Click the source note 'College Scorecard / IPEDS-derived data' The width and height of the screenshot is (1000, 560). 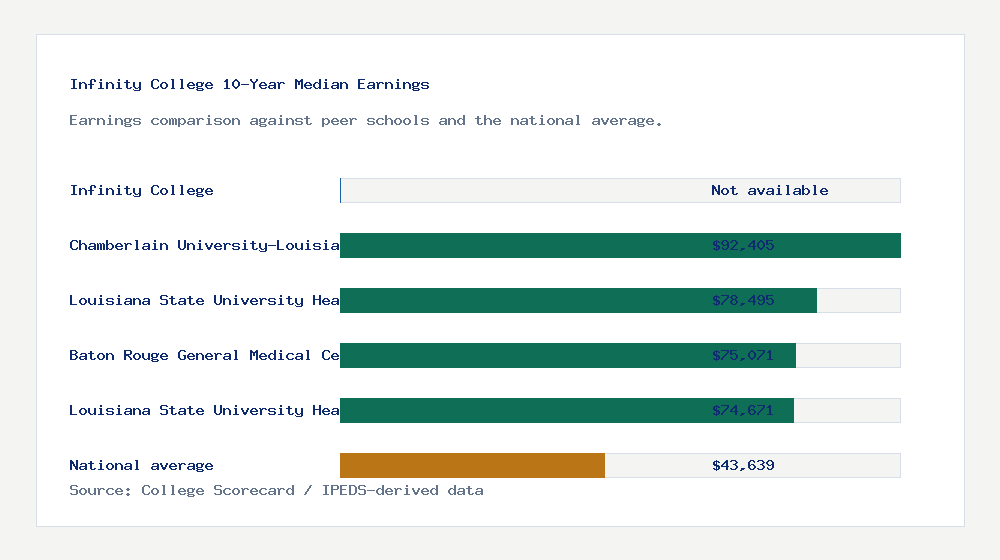(x=312, y=490)
